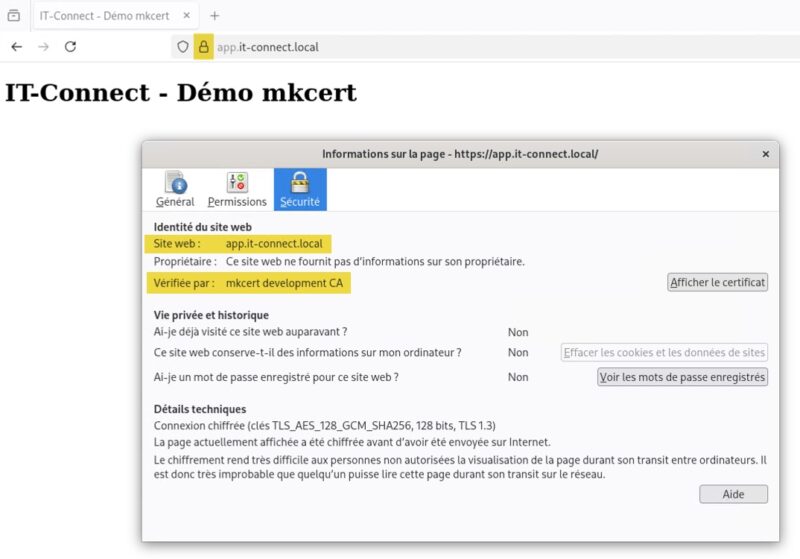Screen dimensions: 800x559
Task: Click the Identité du site web heading
Action: tap(203, 227)
